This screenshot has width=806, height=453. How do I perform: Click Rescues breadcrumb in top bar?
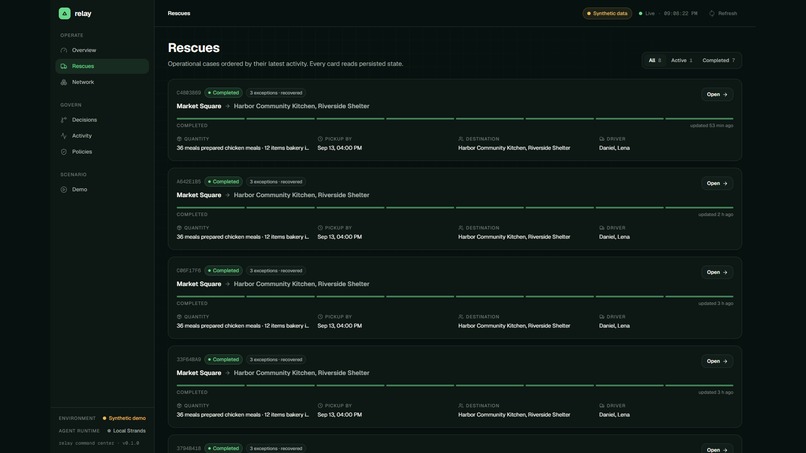tap(179, 13)
